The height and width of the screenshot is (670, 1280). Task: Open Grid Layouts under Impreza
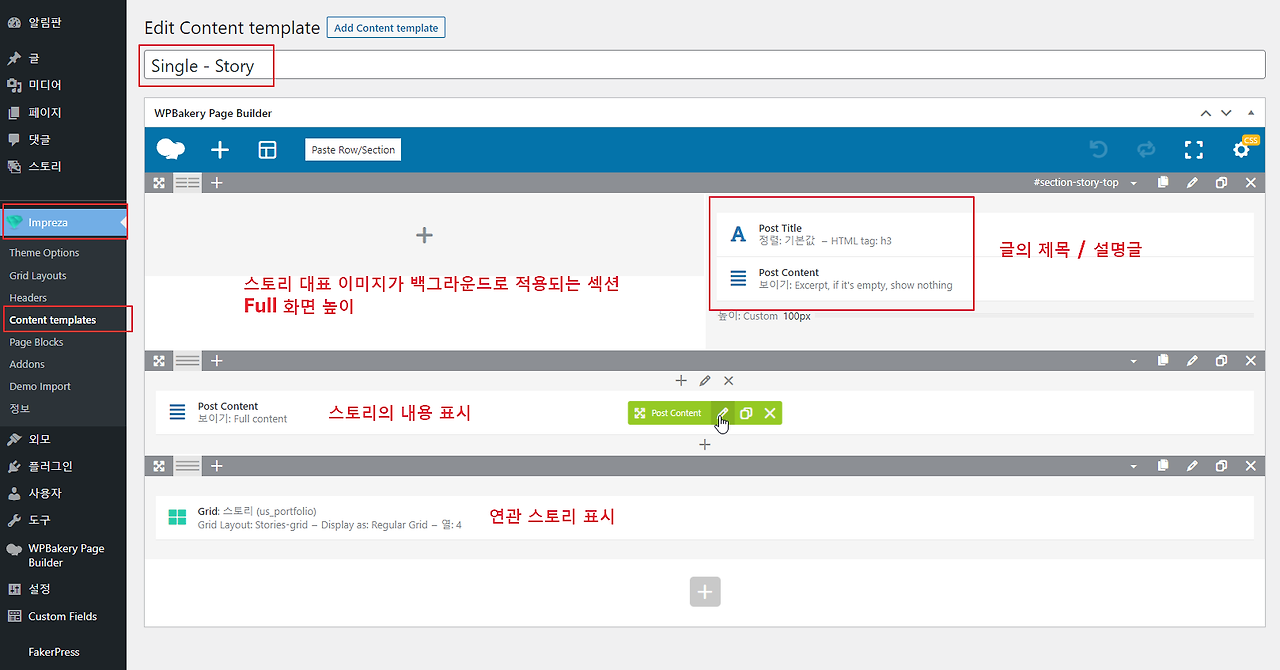click(x=38, y=276)
